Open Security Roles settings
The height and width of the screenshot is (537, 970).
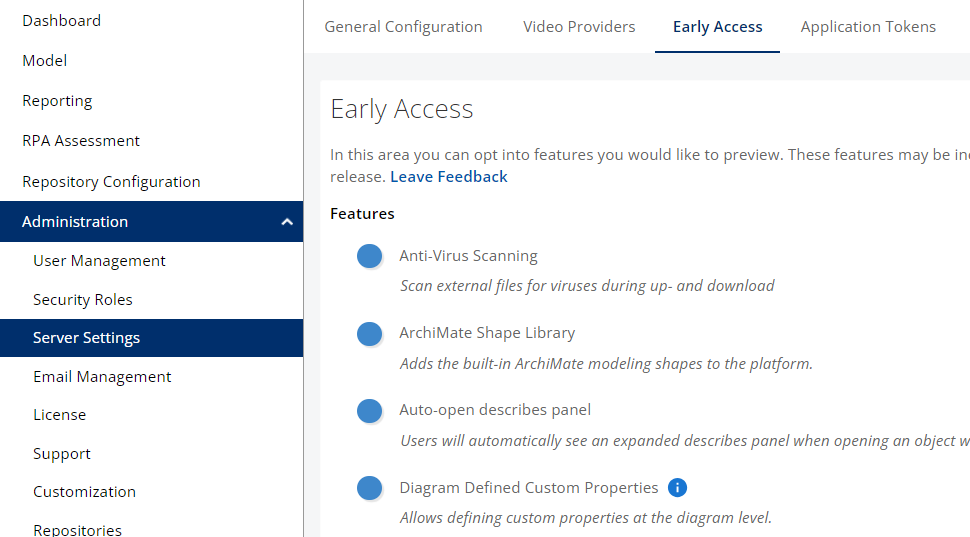(x=82, y=300)
